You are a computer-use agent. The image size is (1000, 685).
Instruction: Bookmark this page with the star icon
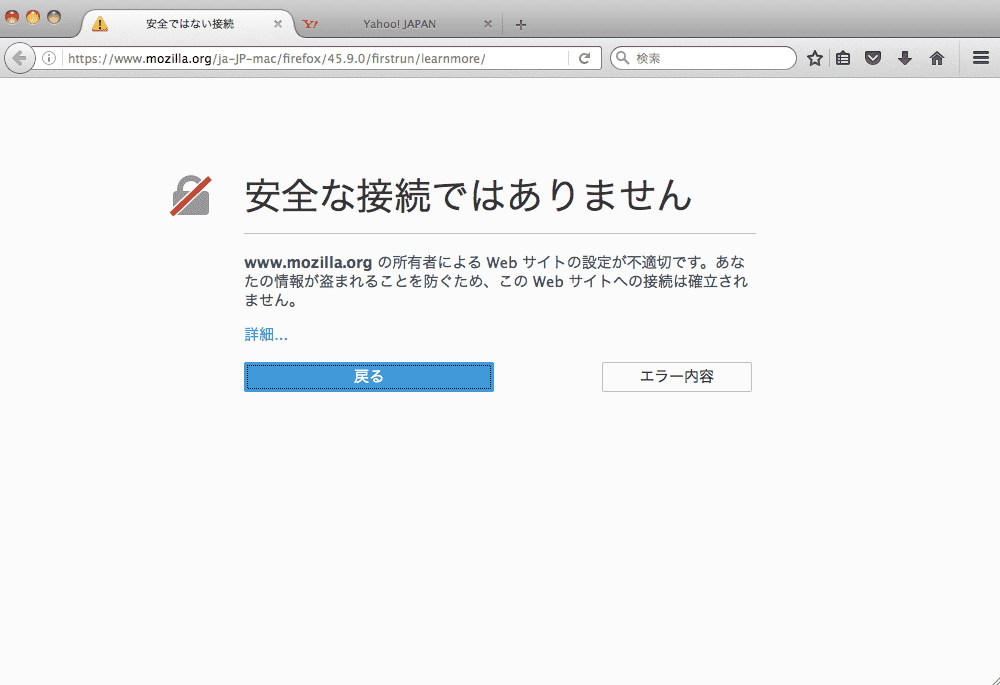pyautogui.click(x=814, y=59)
